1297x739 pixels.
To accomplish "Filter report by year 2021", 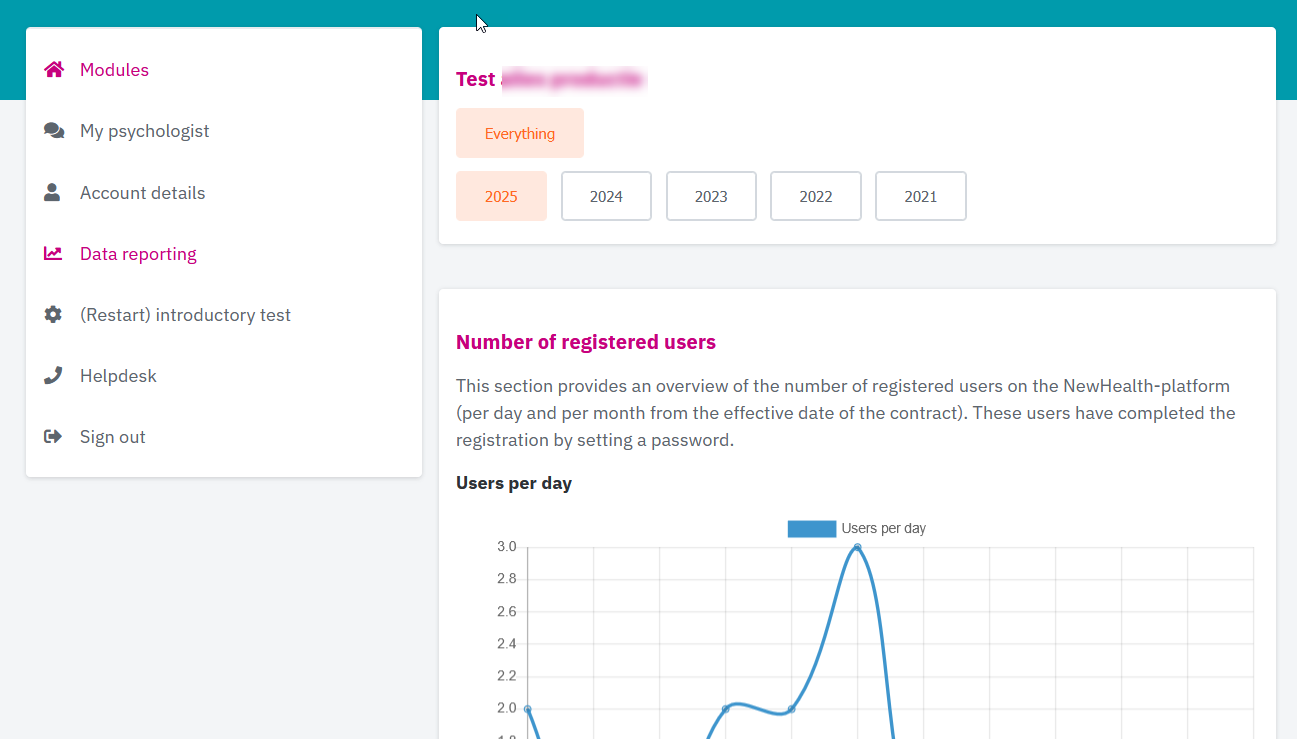I will click(921, 196).
